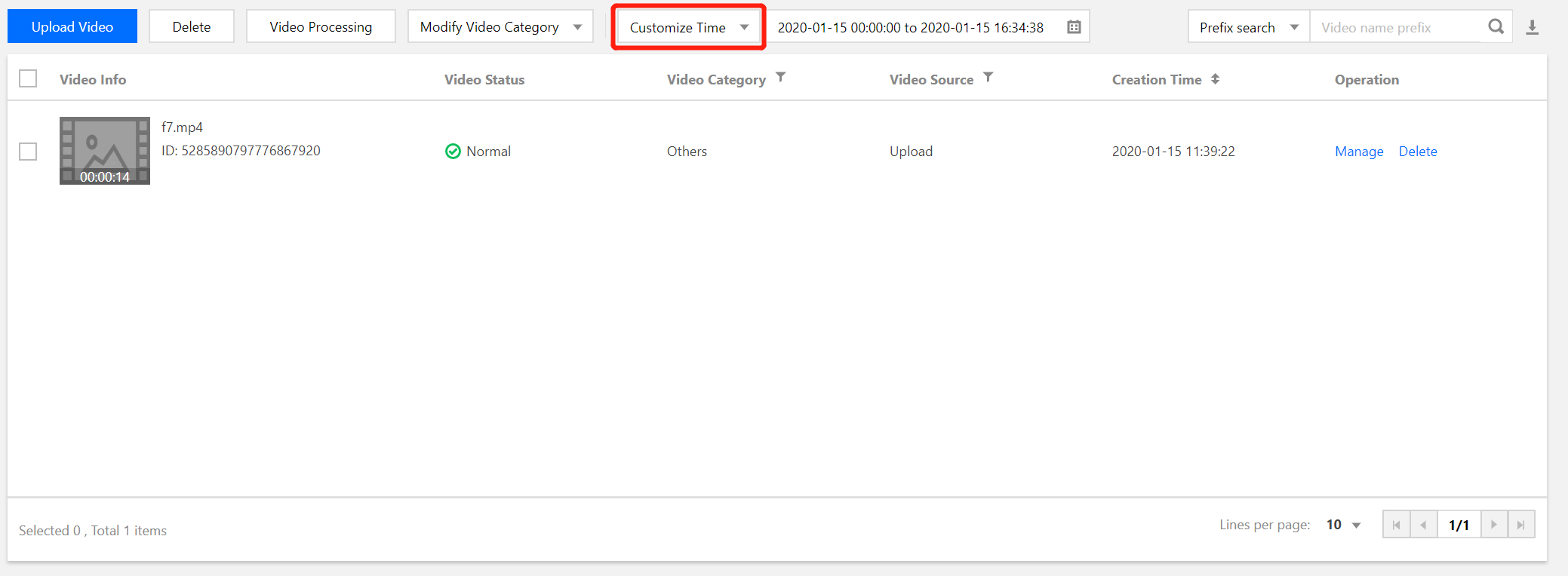Filter by Video Source funnel icon
This screenshot has height=576, width=1568.
[988, 77]
